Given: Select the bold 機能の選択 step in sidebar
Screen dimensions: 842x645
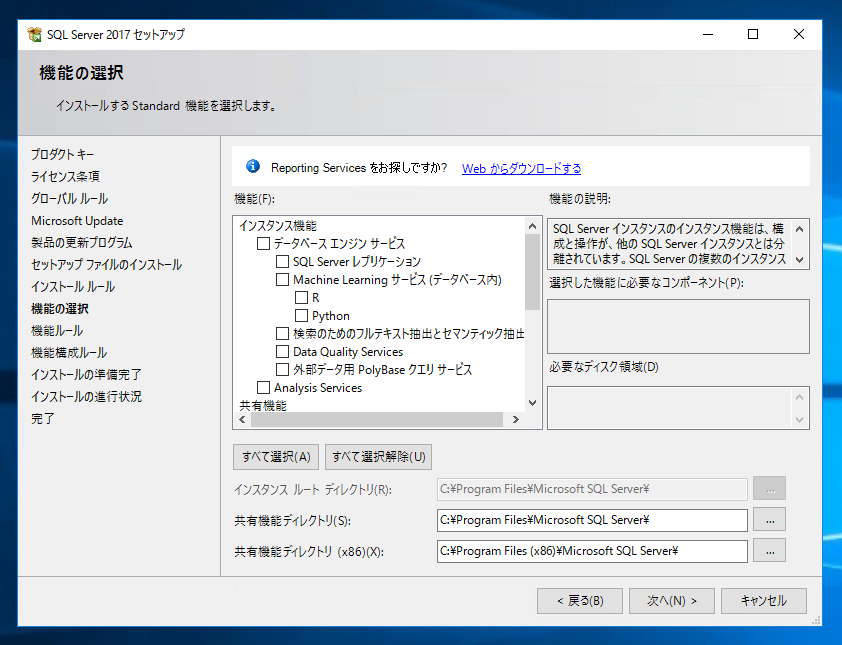Looking at the screenshot, I should pyautogui.click(x=60, y=309).
